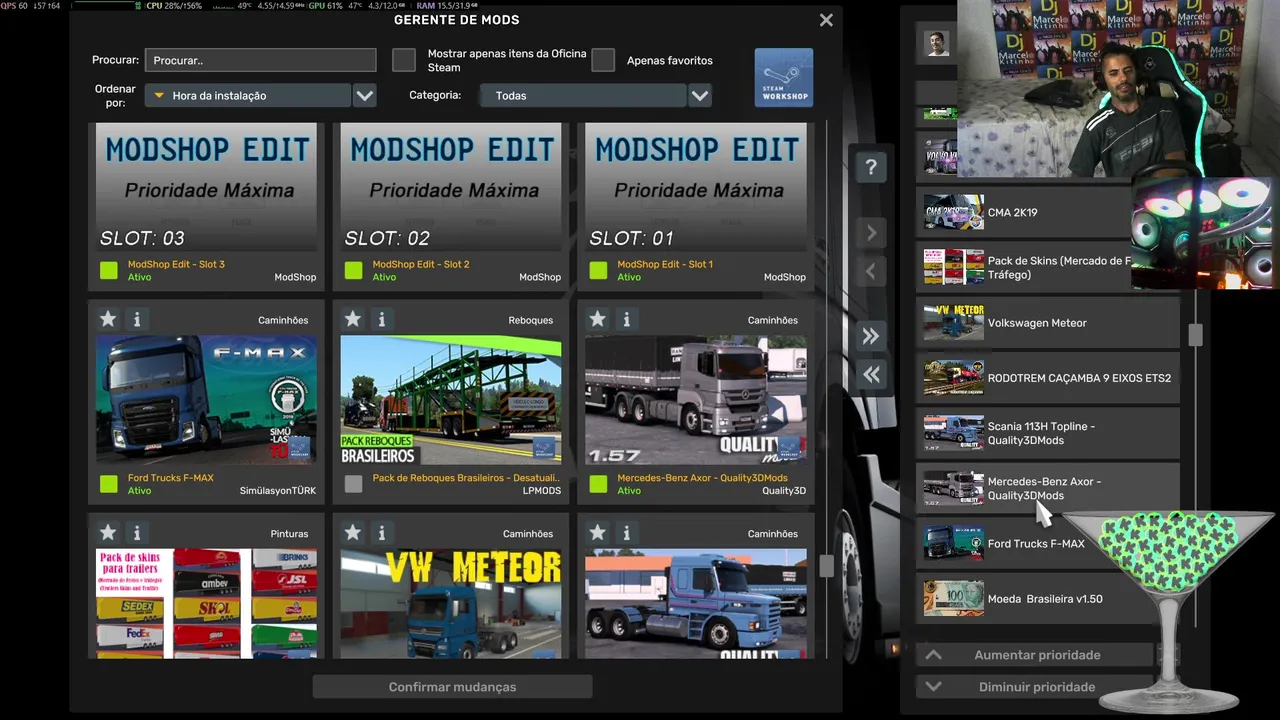Favorite the Pinturas skins pack star
This screenshot has width=1280, height=720.
[108, 533]
